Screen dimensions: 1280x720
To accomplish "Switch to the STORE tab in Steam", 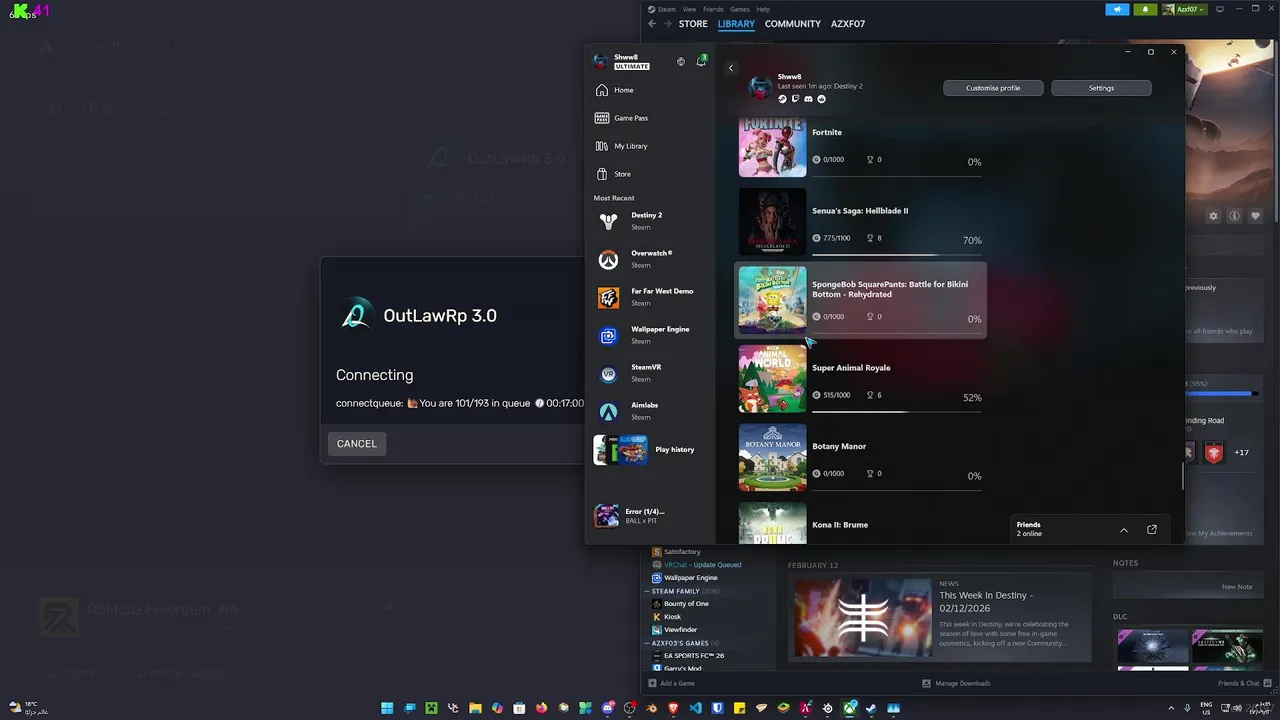I will (x=693, y=24).
